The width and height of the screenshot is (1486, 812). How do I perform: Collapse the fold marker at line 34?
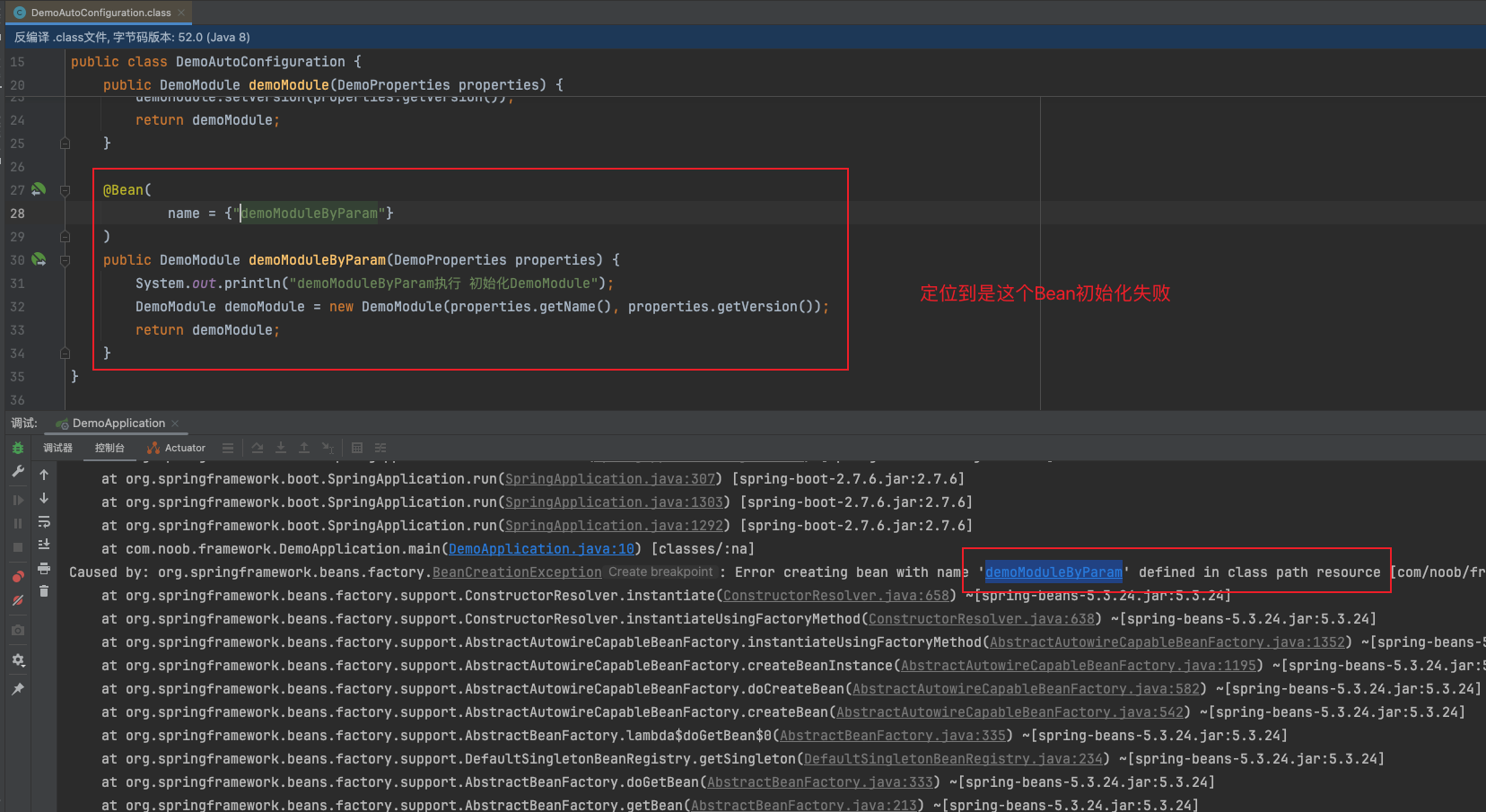coord(65,354)
